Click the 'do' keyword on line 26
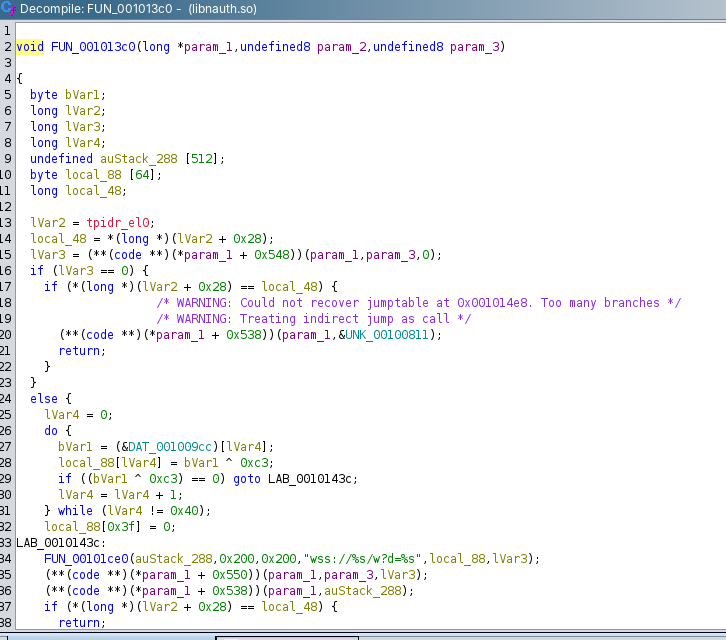This screenshot has height=640, width=726. coord(51,431)
